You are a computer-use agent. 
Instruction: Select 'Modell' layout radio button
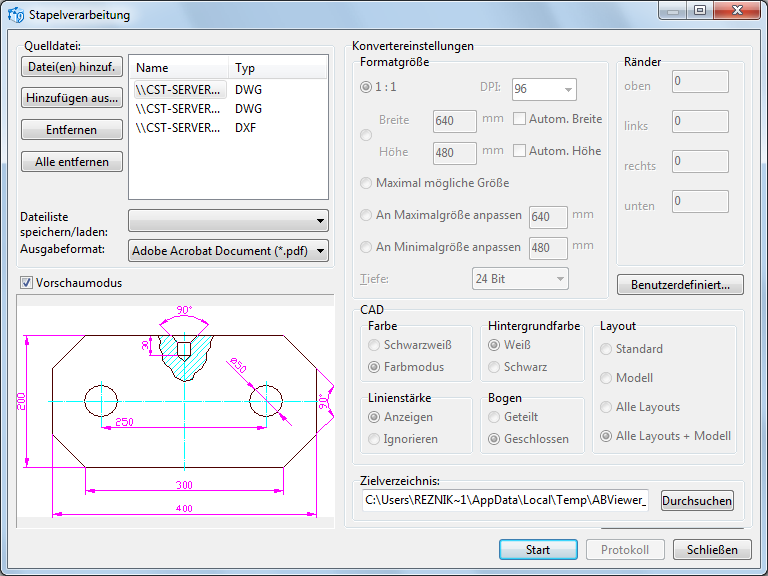coord(606,378)
